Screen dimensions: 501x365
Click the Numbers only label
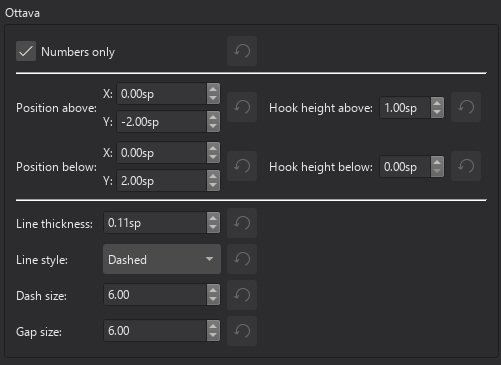(78, 52)
